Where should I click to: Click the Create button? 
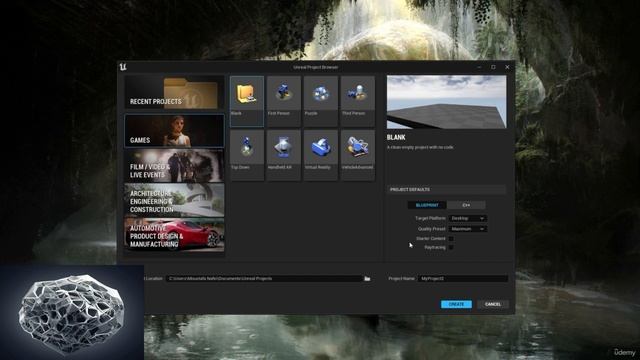coord(456,304)
